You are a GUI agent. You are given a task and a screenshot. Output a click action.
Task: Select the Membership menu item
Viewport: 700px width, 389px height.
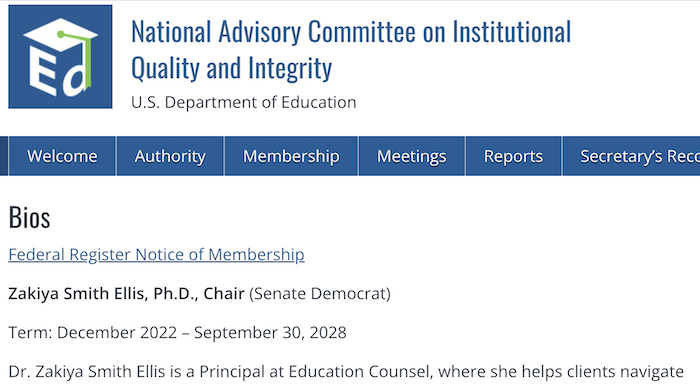click(291, 156)
